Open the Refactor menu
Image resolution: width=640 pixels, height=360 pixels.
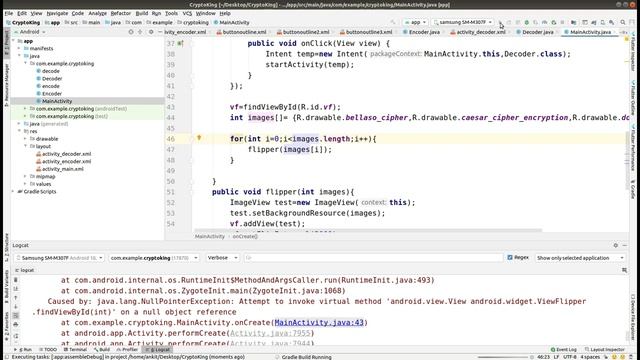click(121, 13)
